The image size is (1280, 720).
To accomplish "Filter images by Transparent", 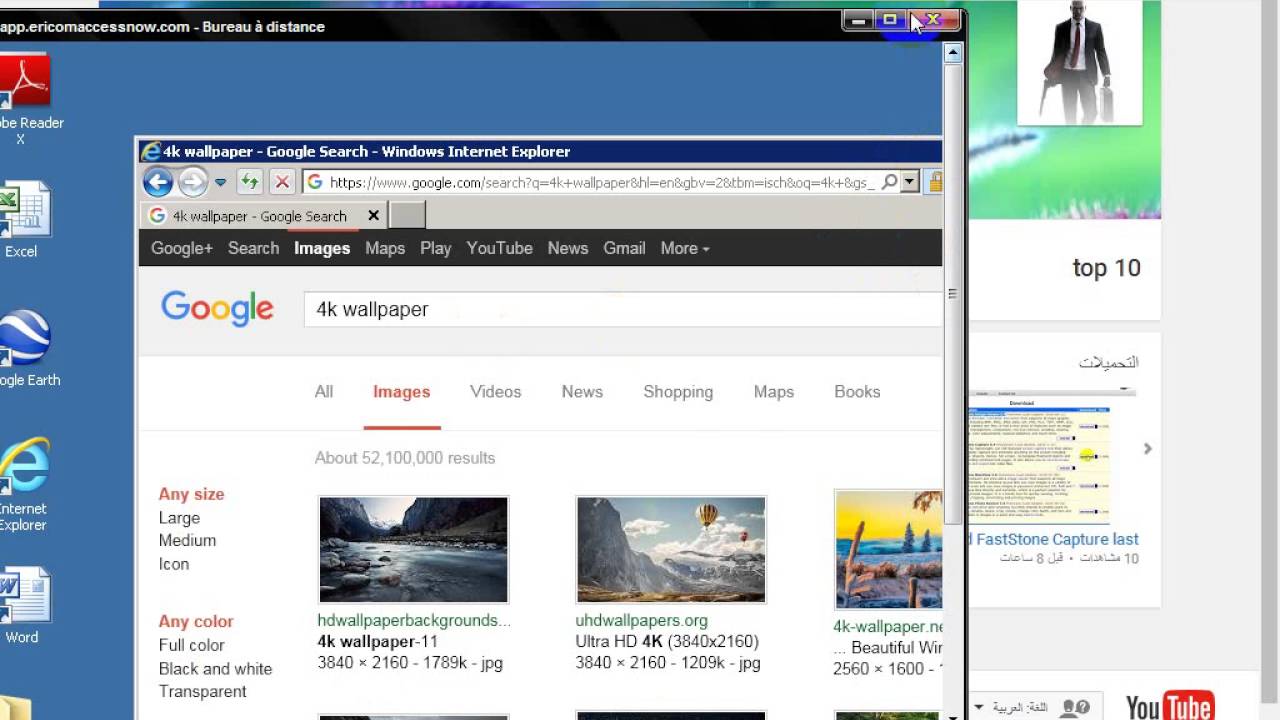I will click(203, 691).
